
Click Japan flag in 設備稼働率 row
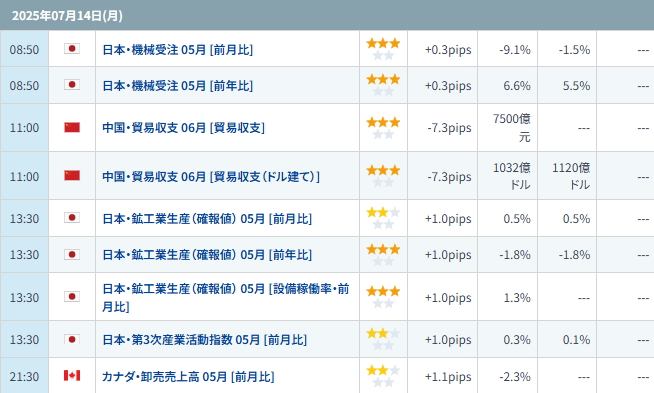[72, 297]
